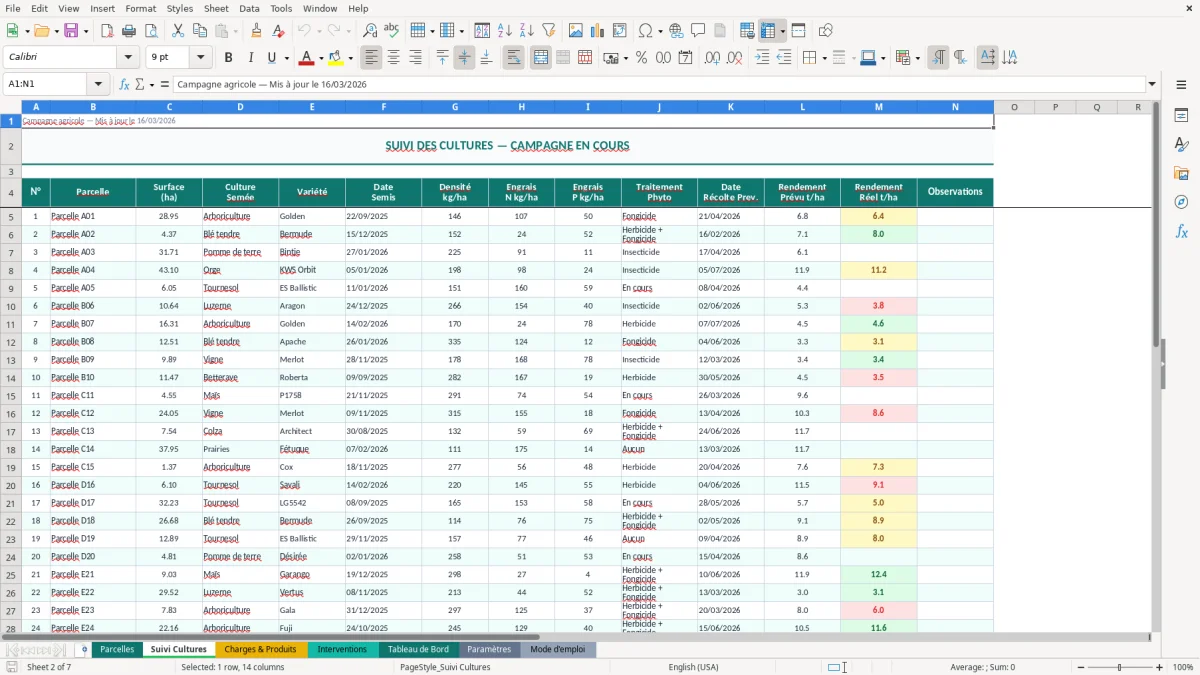Expand the formula bar arrow

[1152, 84]
